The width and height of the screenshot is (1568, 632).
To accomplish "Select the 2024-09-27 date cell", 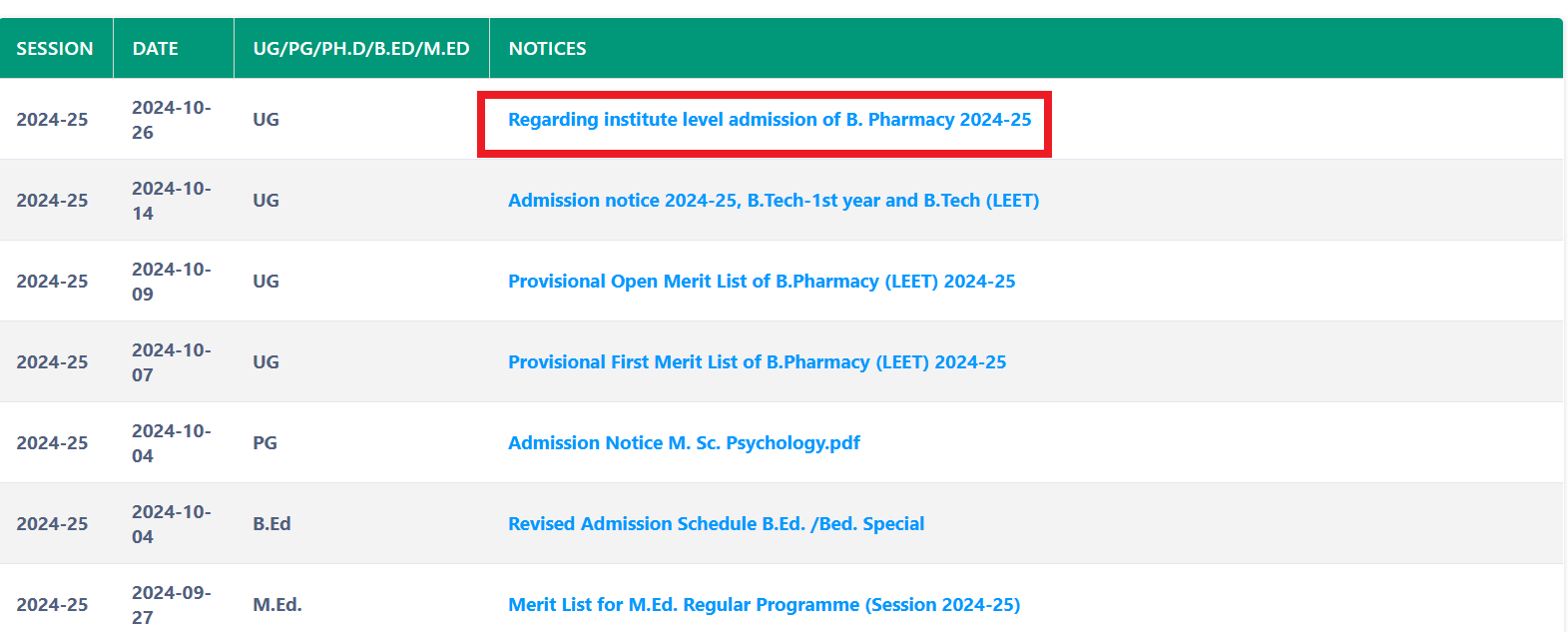I will 171,605.
